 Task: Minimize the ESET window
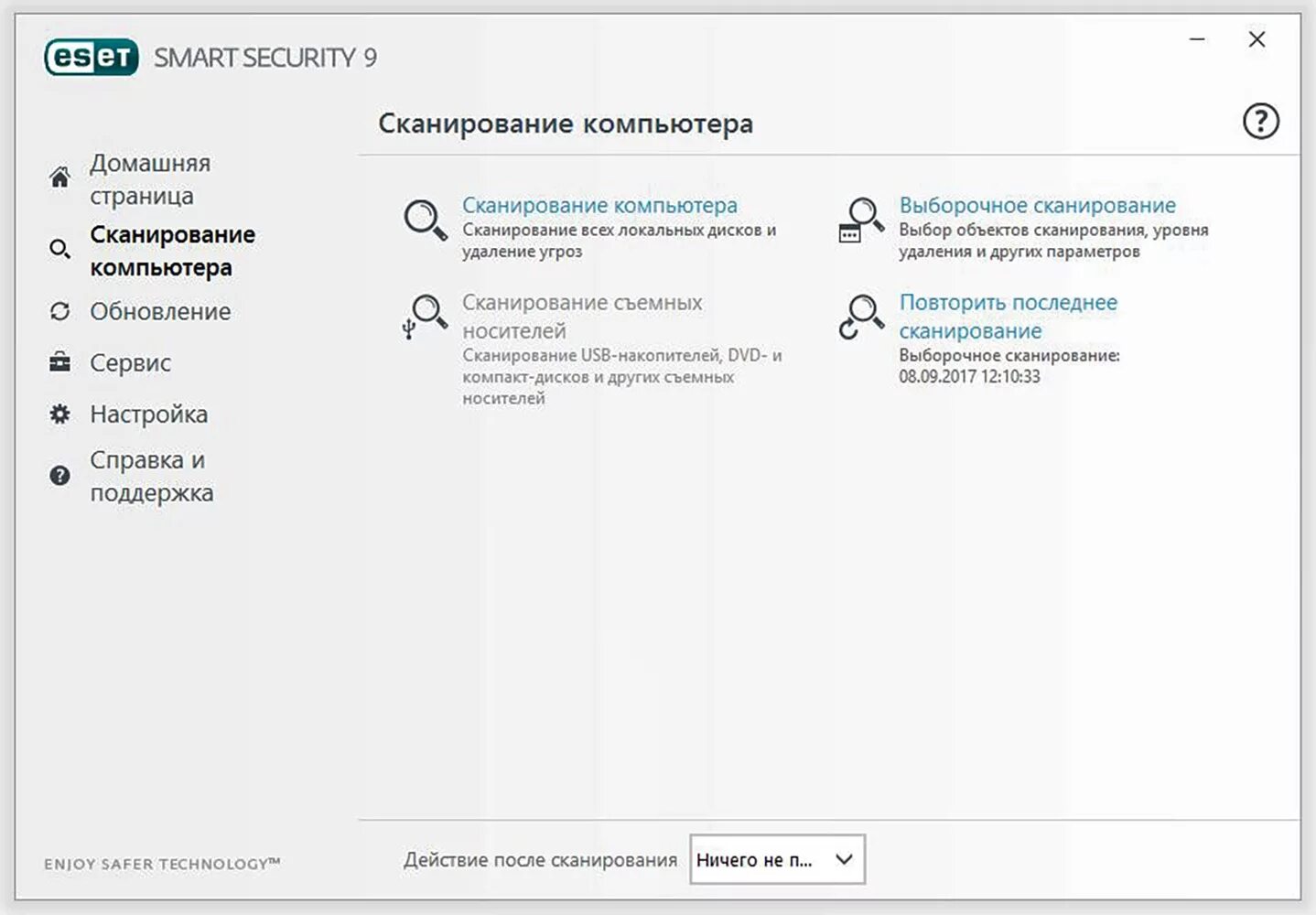click(x=1196, y=39)
